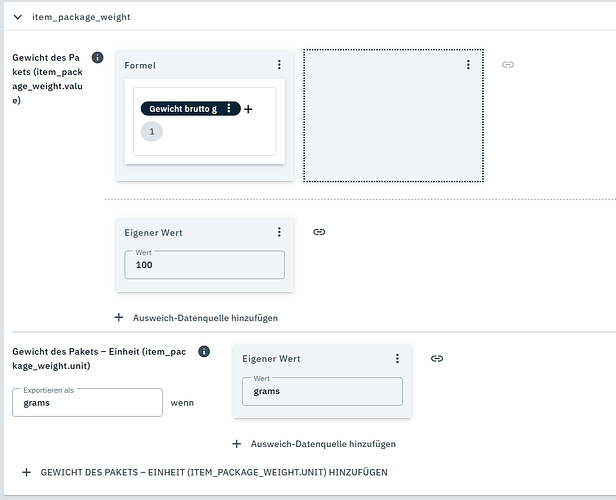The image size is (616, 500).
Task: Click the item_package_weight section title
Action: tap(81, 17)
